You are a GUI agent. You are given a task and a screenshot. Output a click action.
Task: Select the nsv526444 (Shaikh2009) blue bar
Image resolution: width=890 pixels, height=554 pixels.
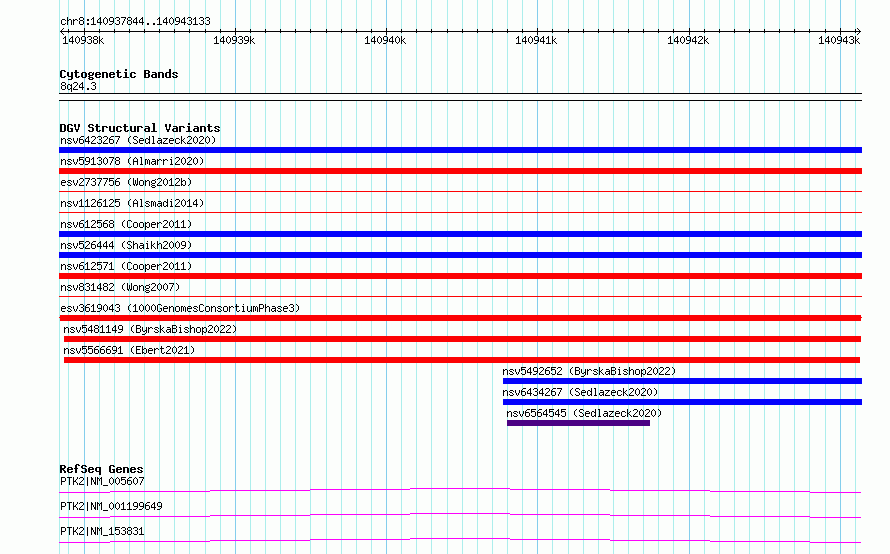pos(460,255)
